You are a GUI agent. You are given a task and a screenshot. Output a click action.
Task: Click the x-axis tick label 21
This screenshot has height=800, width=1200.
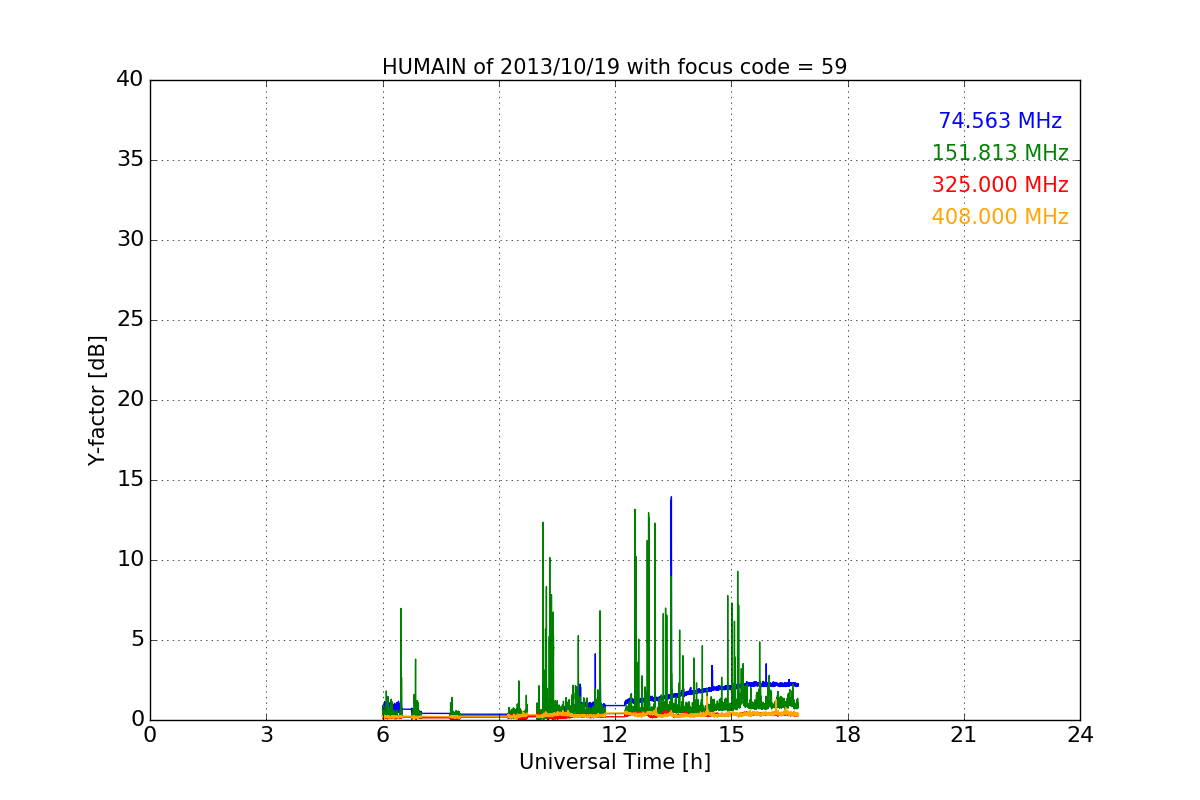(964, 735)
